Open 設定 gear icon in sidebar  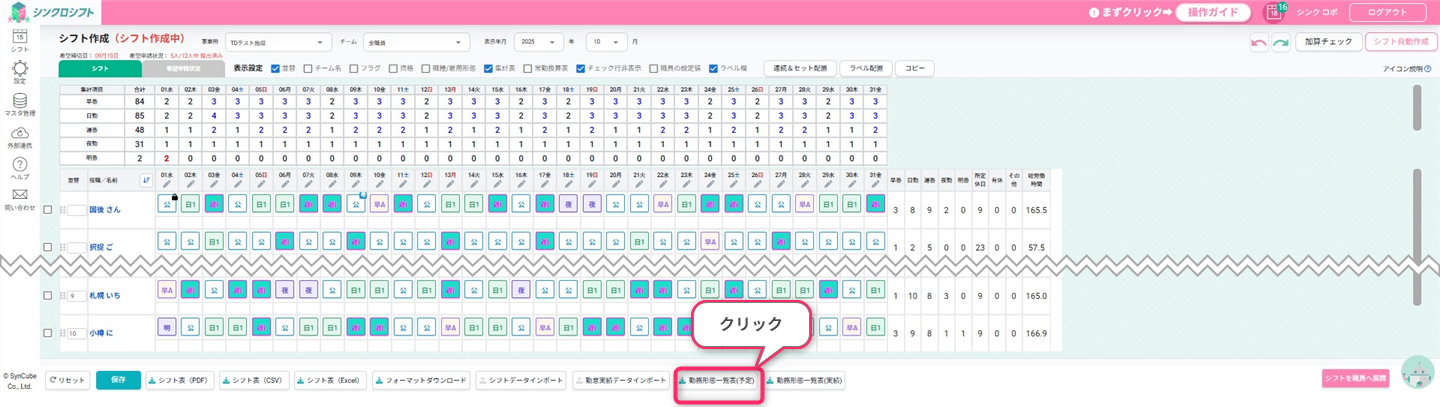(19, 69)
